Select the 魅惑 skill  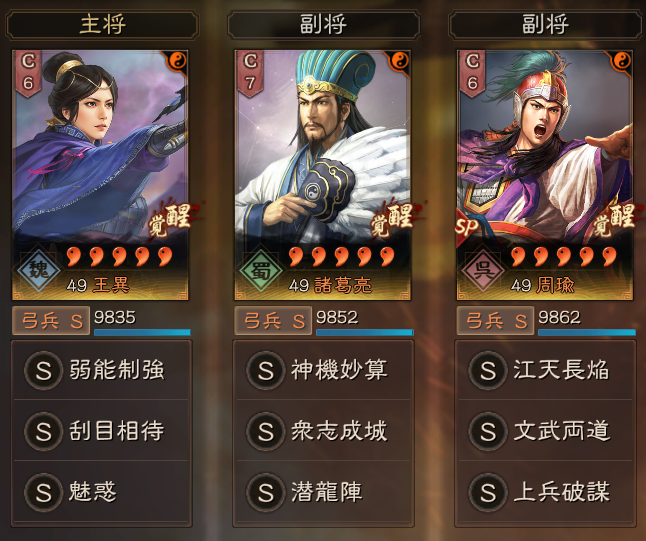pos(101,492)
